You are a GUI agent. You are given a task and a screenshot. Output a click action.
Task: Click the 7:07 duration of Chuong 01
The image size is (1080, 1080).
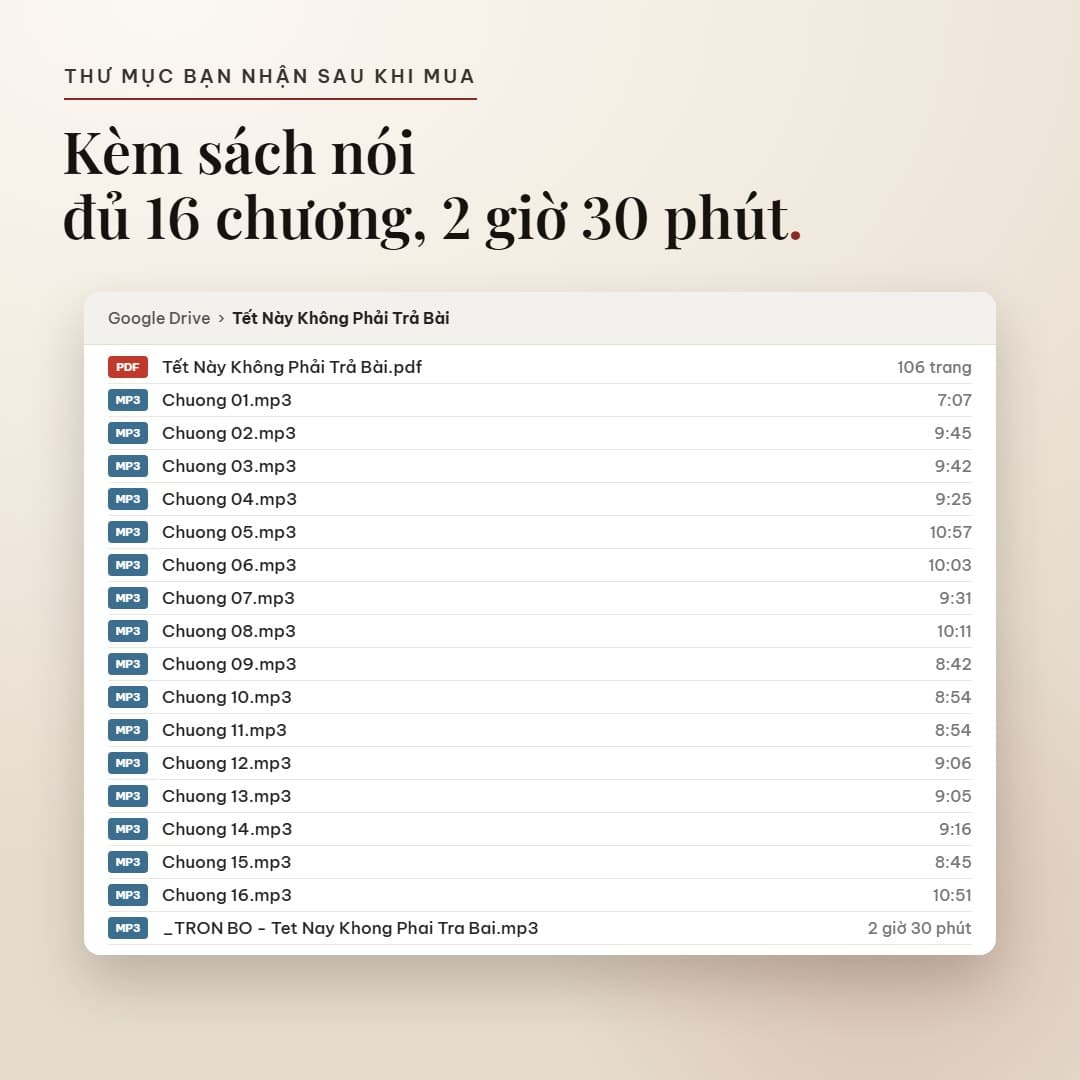tap(954, 400)
